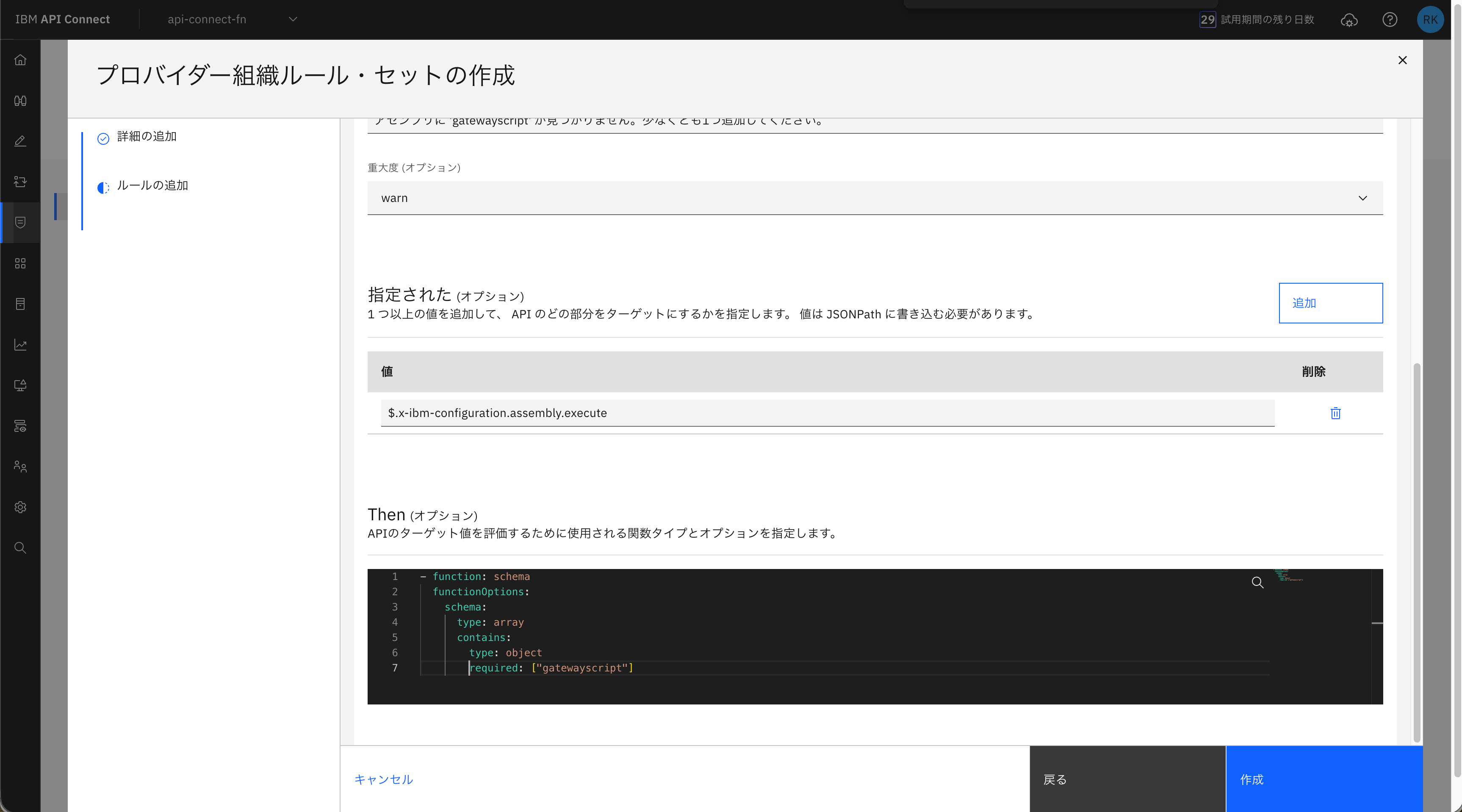Delete the JSONPath value with trash icon
This screenshot has width=1462, height=812.
pos(1335,413)
